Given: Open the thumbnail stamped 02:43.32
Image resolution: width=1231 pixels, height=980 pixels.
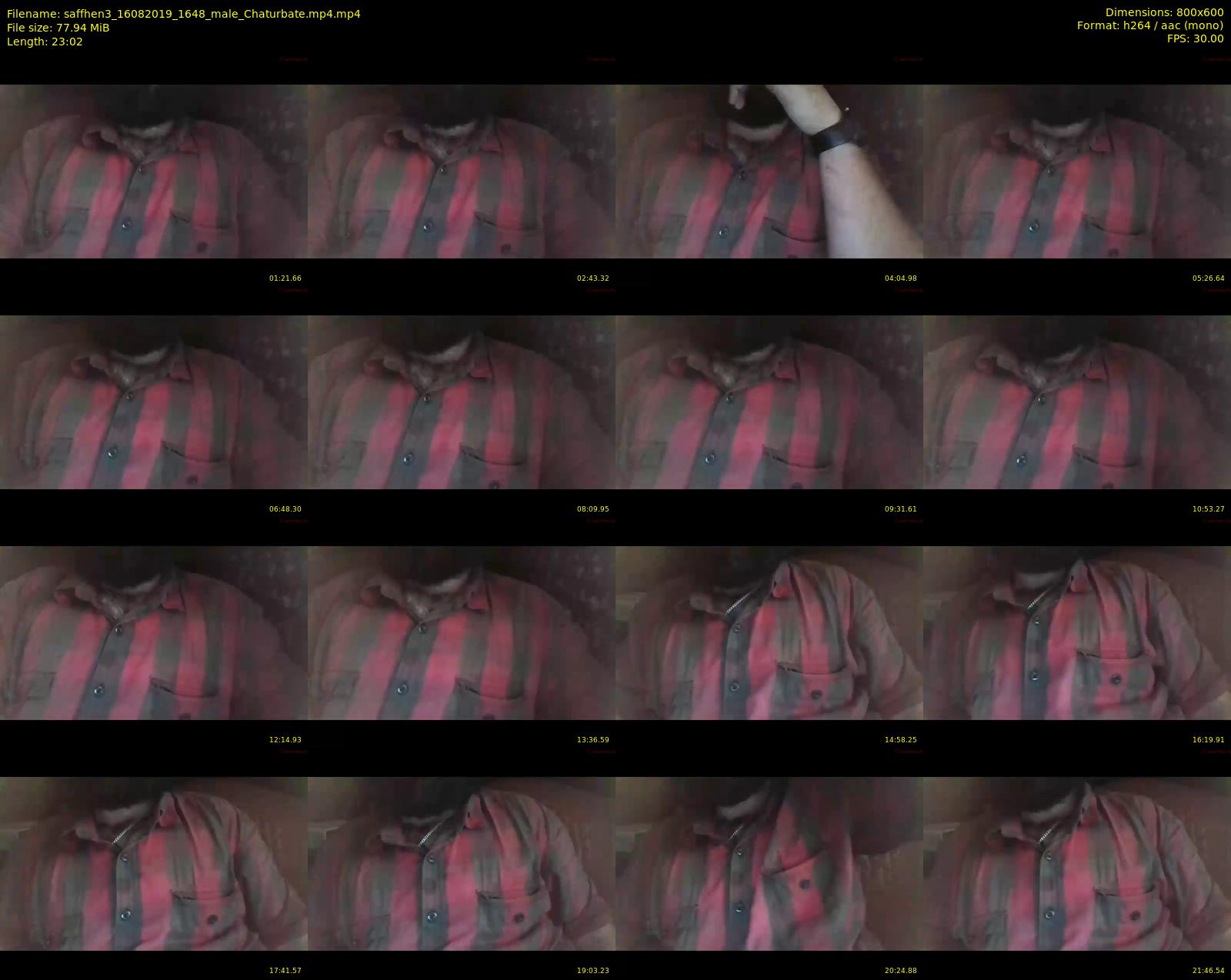Looking at the screenshot, I should pyautogui.click(x=462, y=171).
